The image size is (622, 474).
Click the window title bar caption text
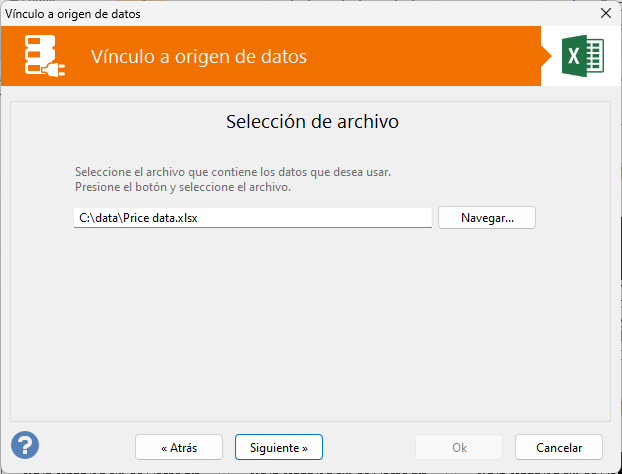coord(73,14)
